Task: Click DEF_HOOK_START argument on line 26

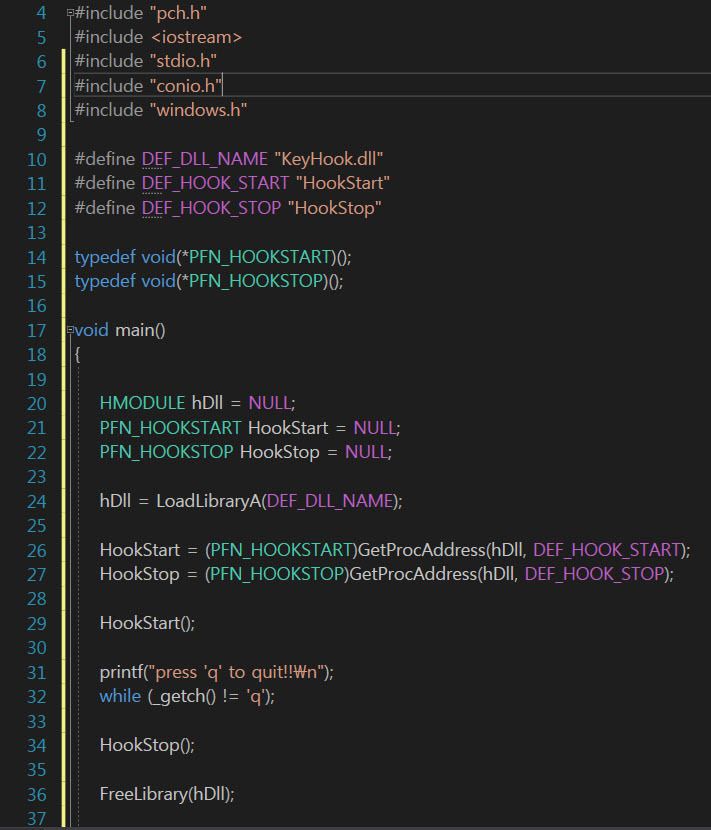Action: click(x=607, y=550)
